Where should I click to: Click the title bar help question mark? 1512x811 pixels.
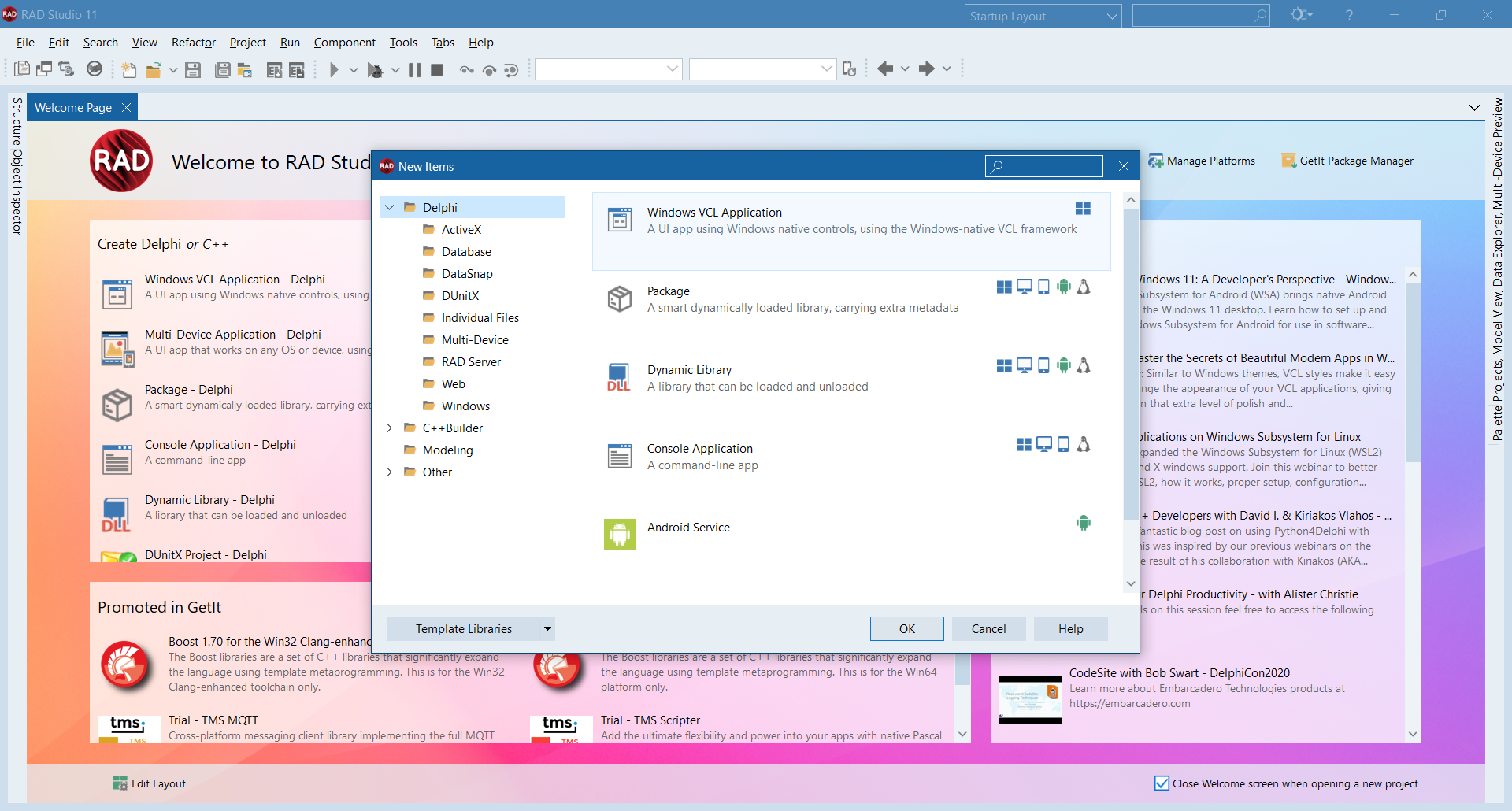1349,14
